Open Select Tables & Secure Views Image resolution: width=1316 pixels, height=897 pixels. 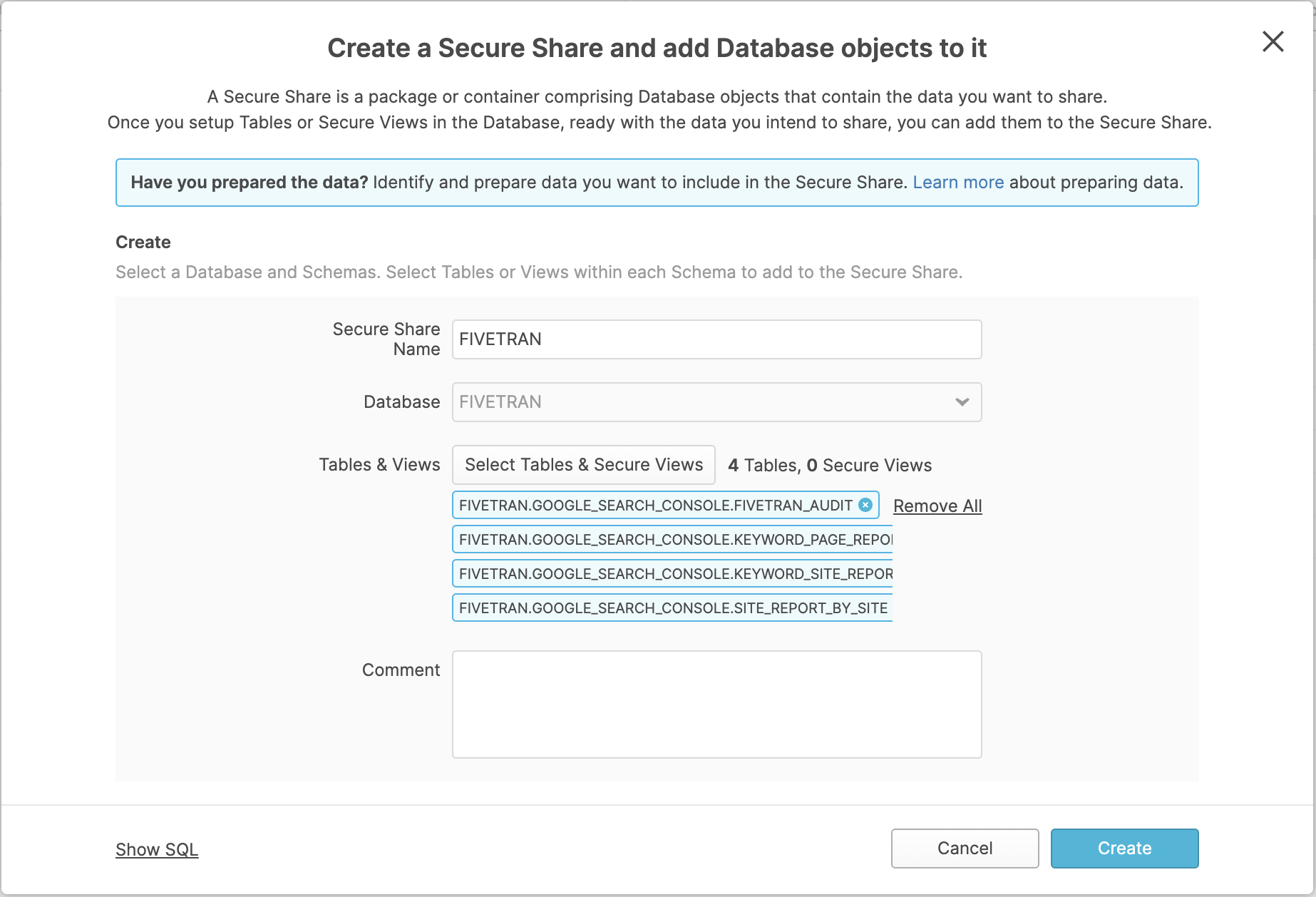pyautogui.click(x=584, y=465)
